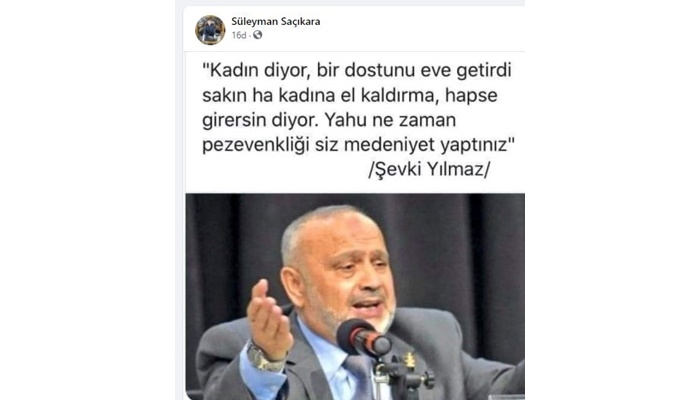Image resolution: width=700 pixels, height=400 pixels.
Task: Click the globe public-privacy icon
Action: (x=258, y=35)
